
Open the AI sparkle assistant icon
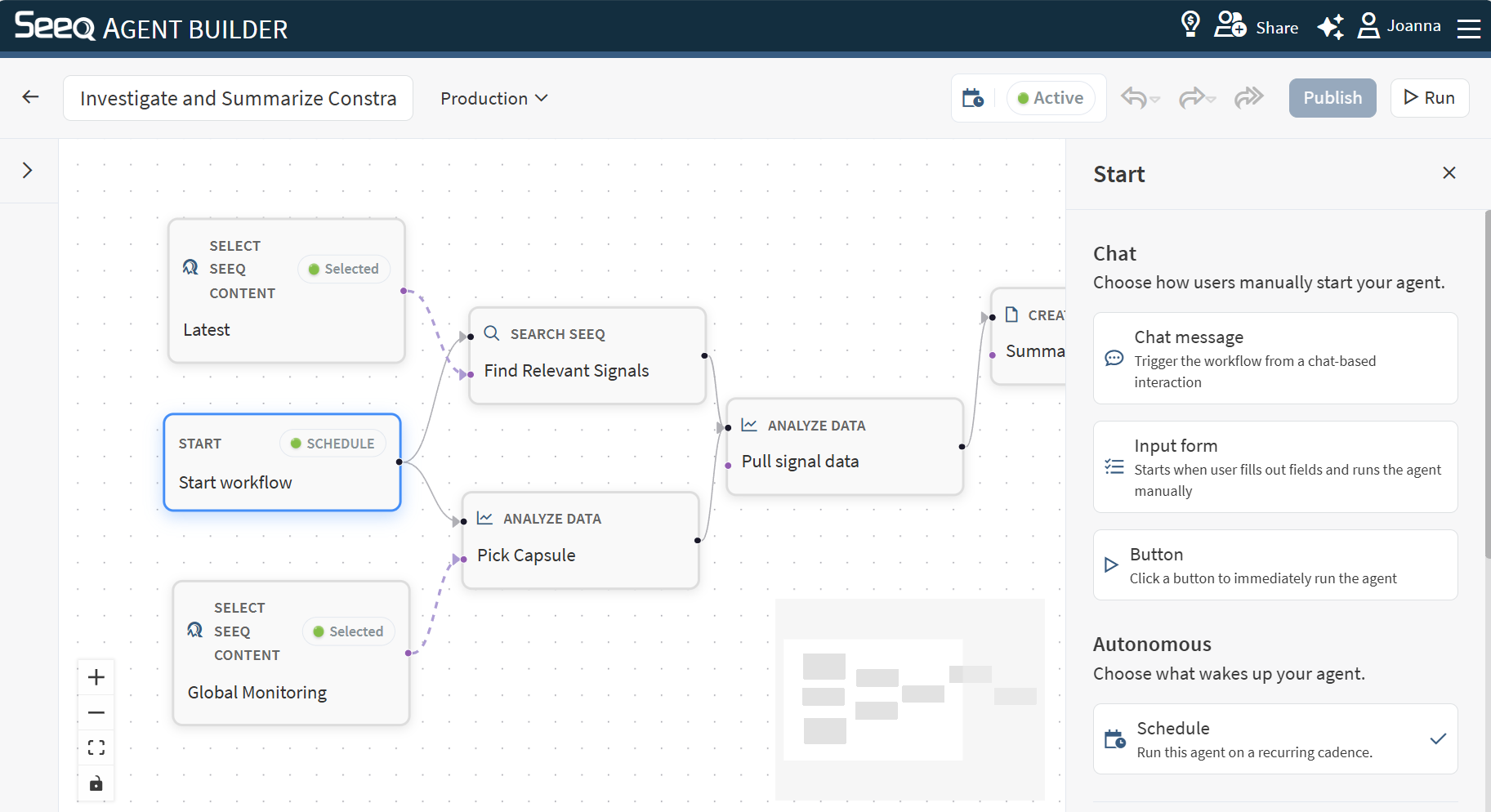tap(1330, 27)
